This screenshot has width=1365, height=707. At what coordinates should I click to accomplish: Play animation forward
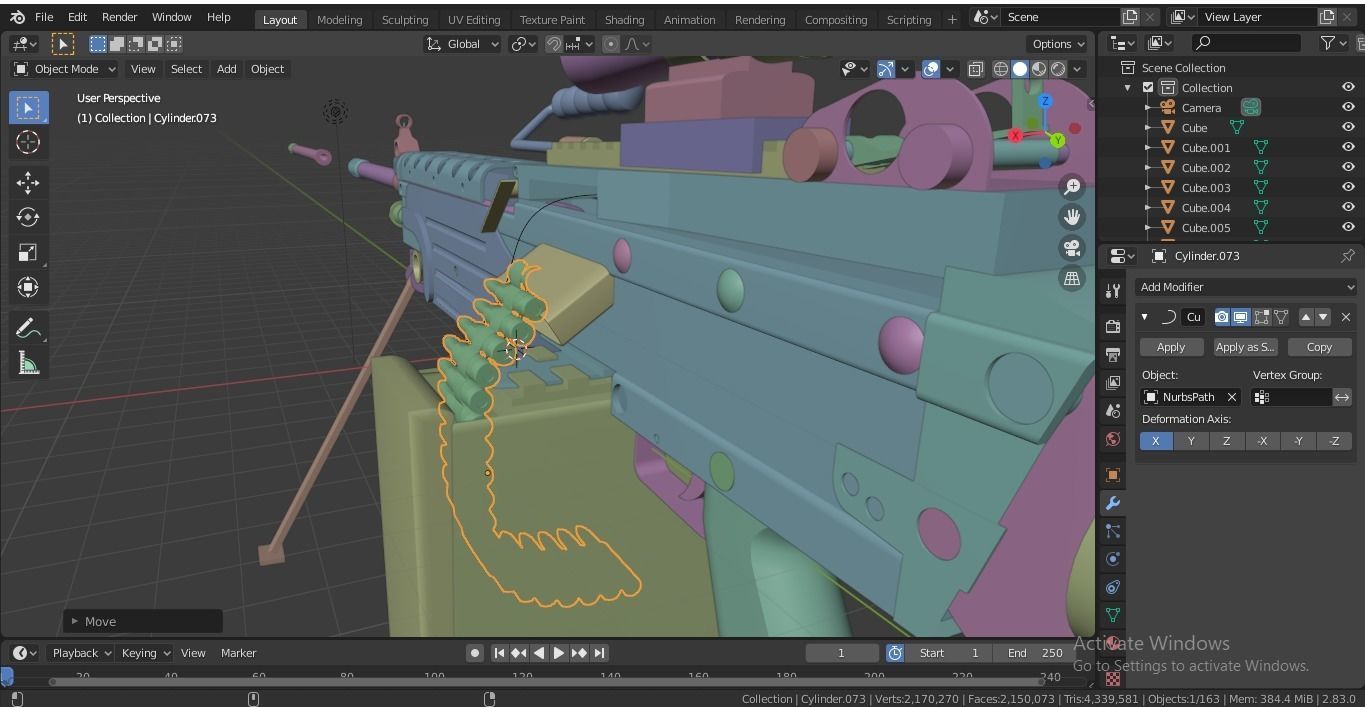pyautogui.click(x=559, y=653)
